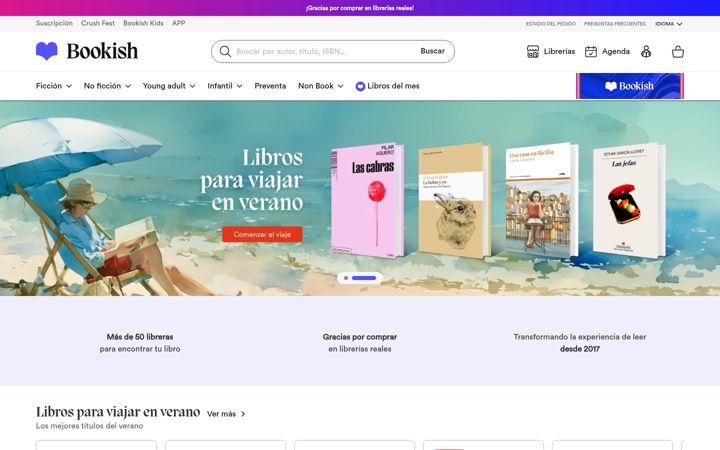This screenshot has height=450, width=720.
Task: Expand the Young adult menu
Action: pyautogui.click(x=169, y=86)
